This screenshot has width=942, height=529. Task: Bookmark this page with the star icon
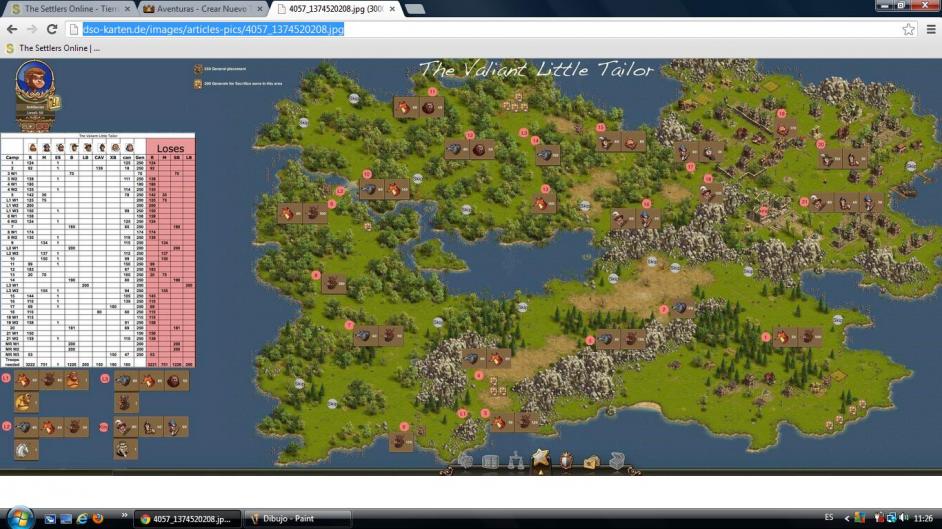(908, 29)
